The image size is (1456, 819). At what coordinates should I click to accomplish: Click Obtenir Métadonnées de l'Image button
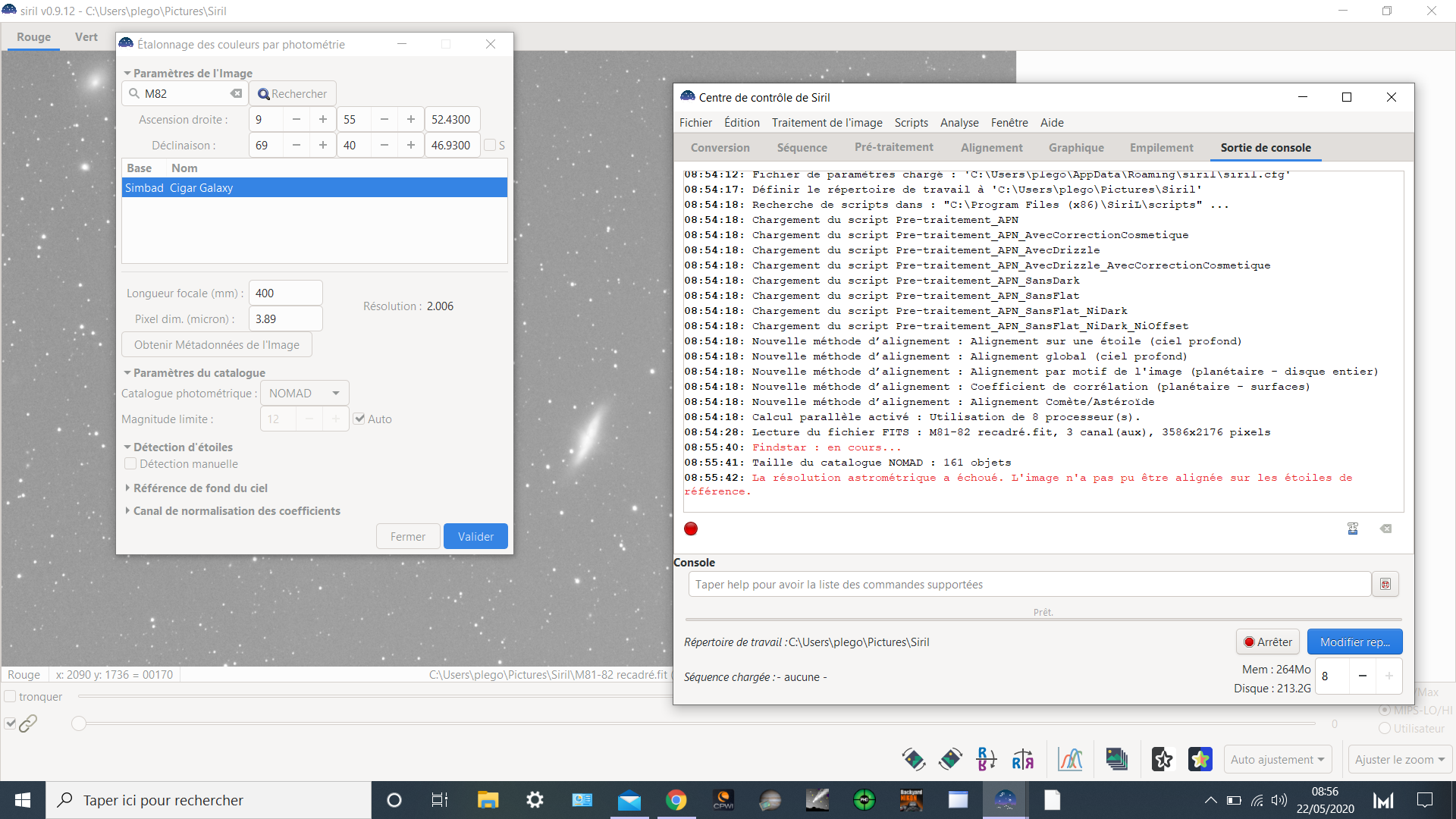pyautogui.click(x=217, y=344)
